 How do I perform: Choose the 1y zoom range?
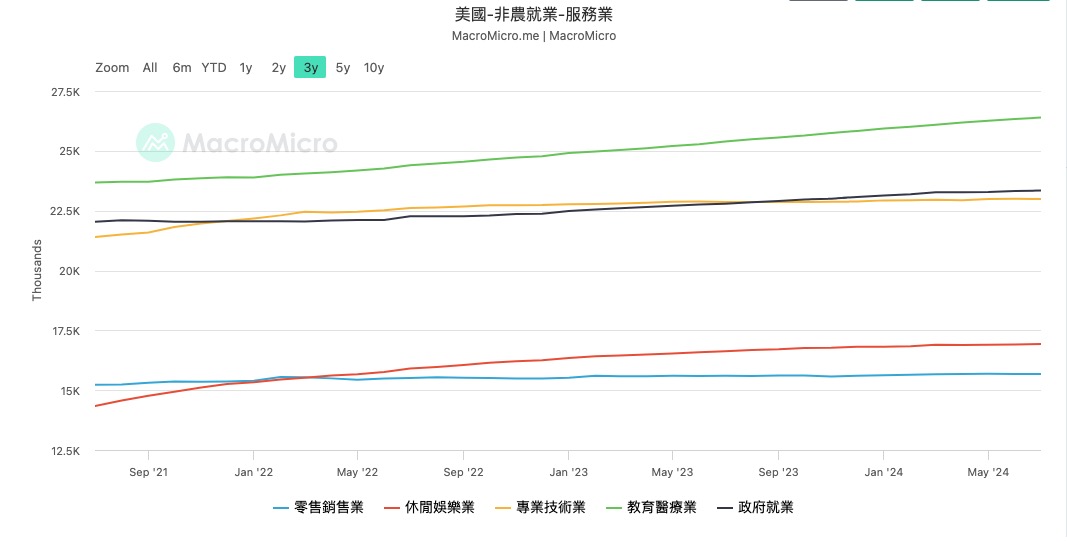(246, 68)
